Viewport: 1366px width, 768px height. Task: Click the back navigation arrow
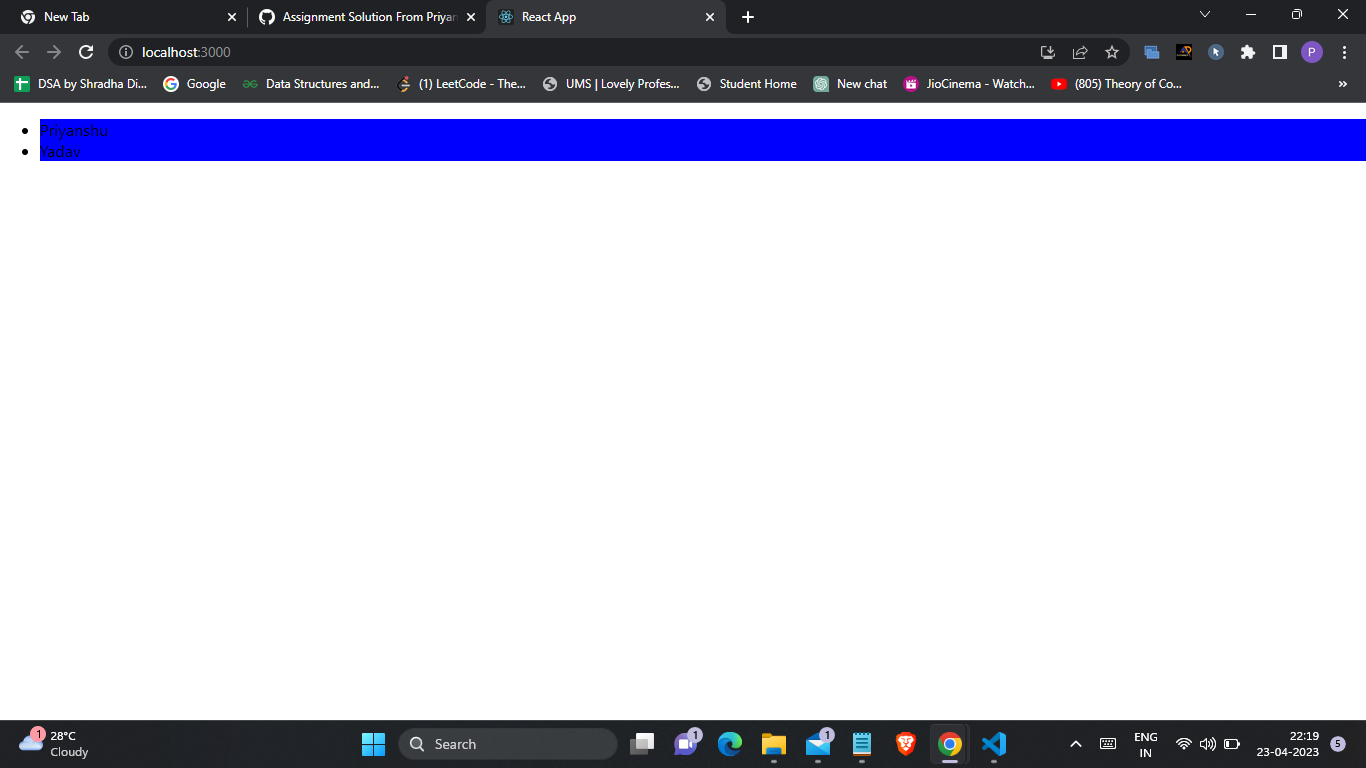pyautogui.click(x=21, y=52)
